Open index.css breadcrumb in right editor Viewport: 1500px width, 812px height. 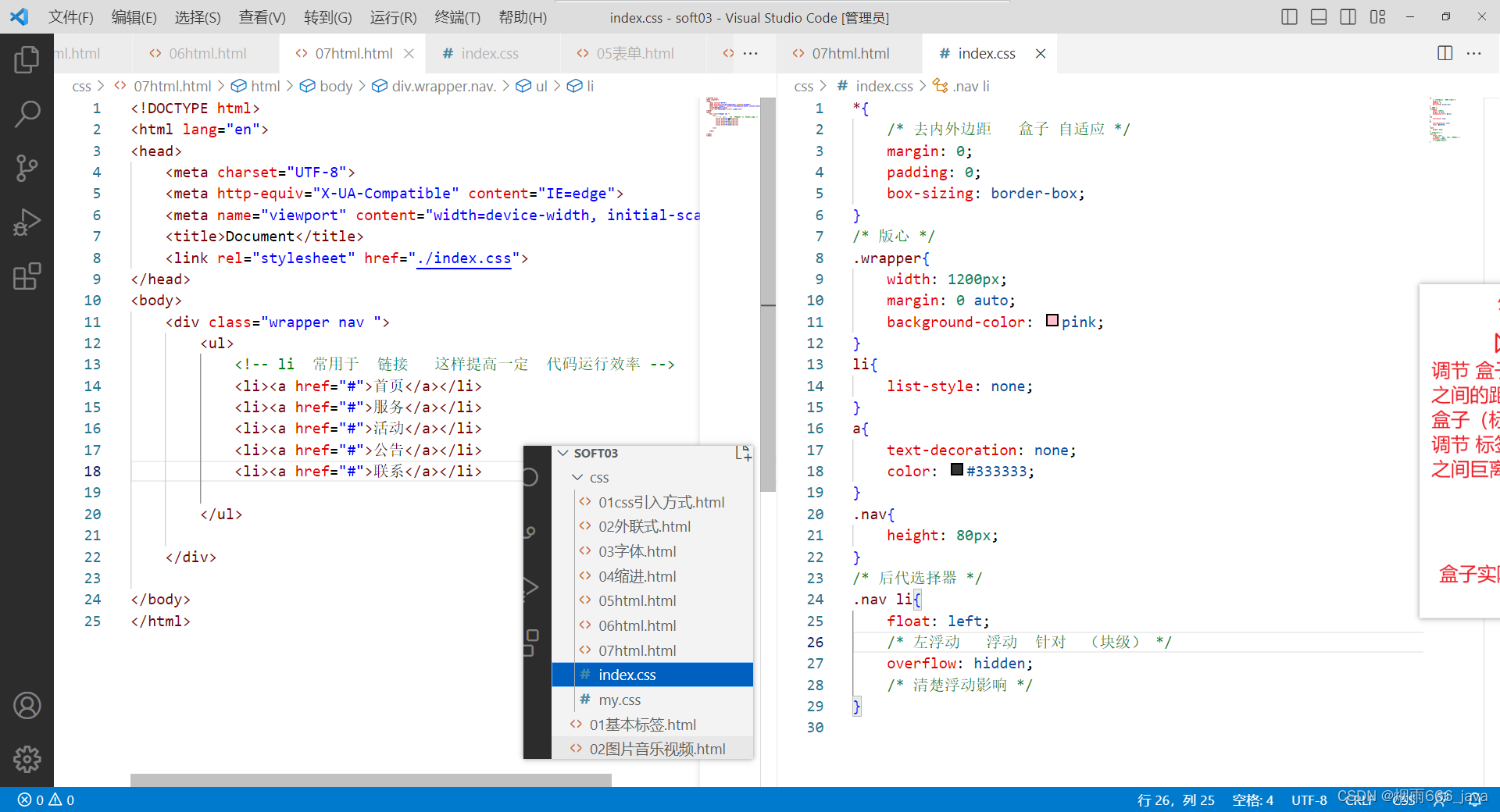click(x=884, y=86)
